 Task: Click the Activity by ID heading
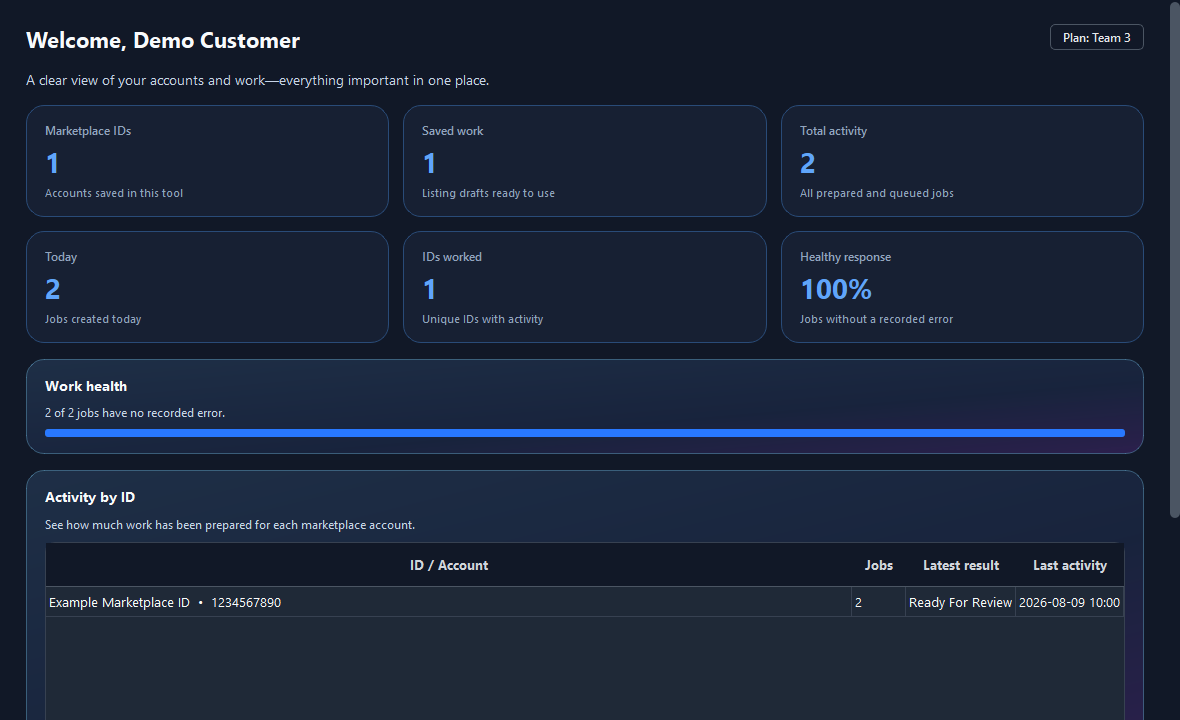coord(90,497)
